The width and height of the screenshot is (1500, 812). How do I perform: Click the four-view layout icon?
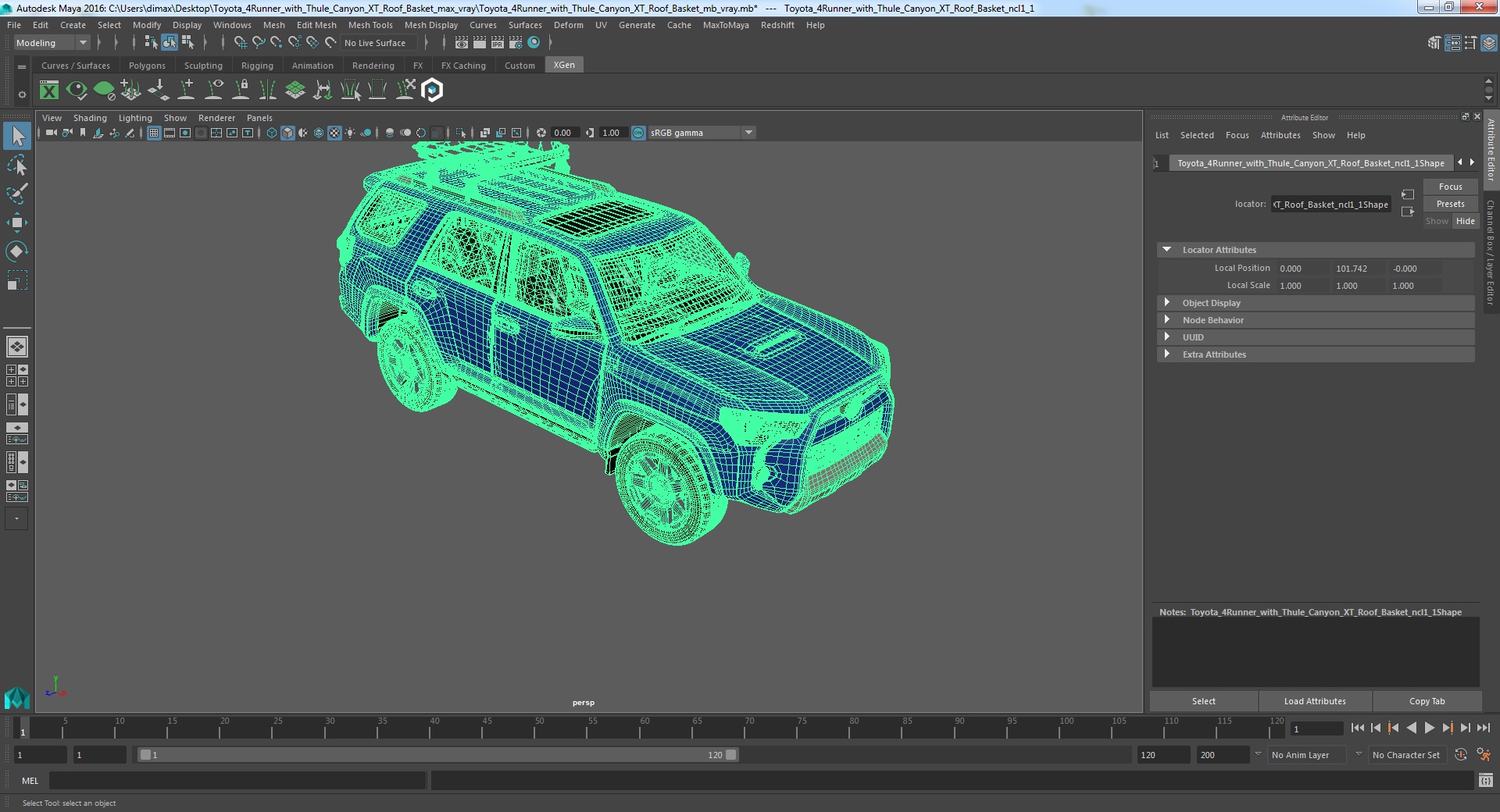16,376
